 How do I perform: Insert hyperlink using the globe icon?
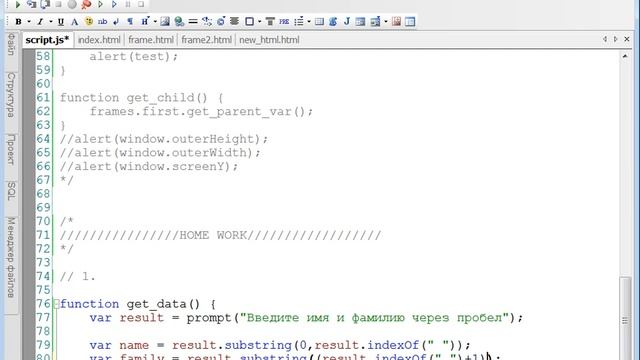(x=179, y=22)
